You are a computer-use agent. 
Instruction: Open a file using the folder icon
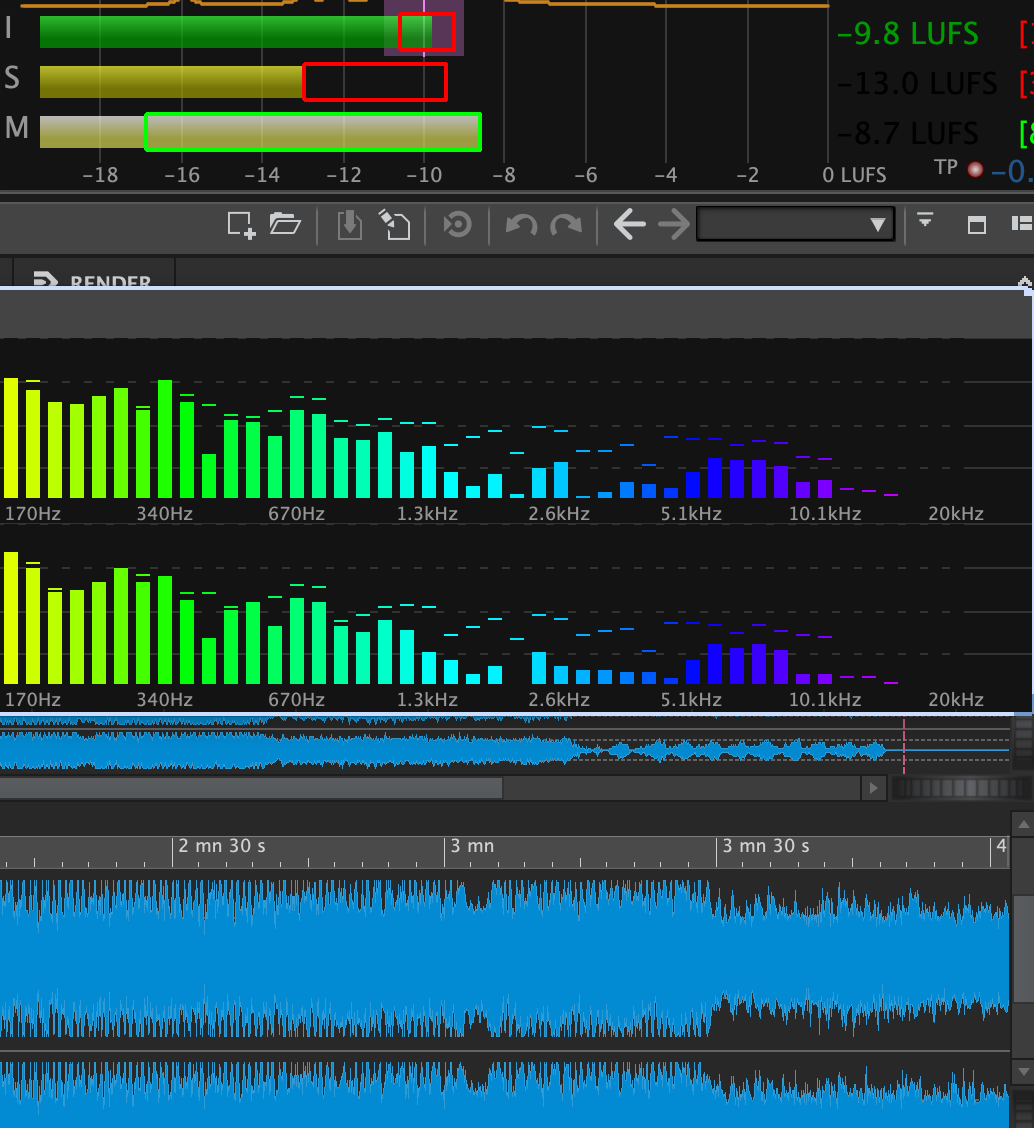(285, 224)
